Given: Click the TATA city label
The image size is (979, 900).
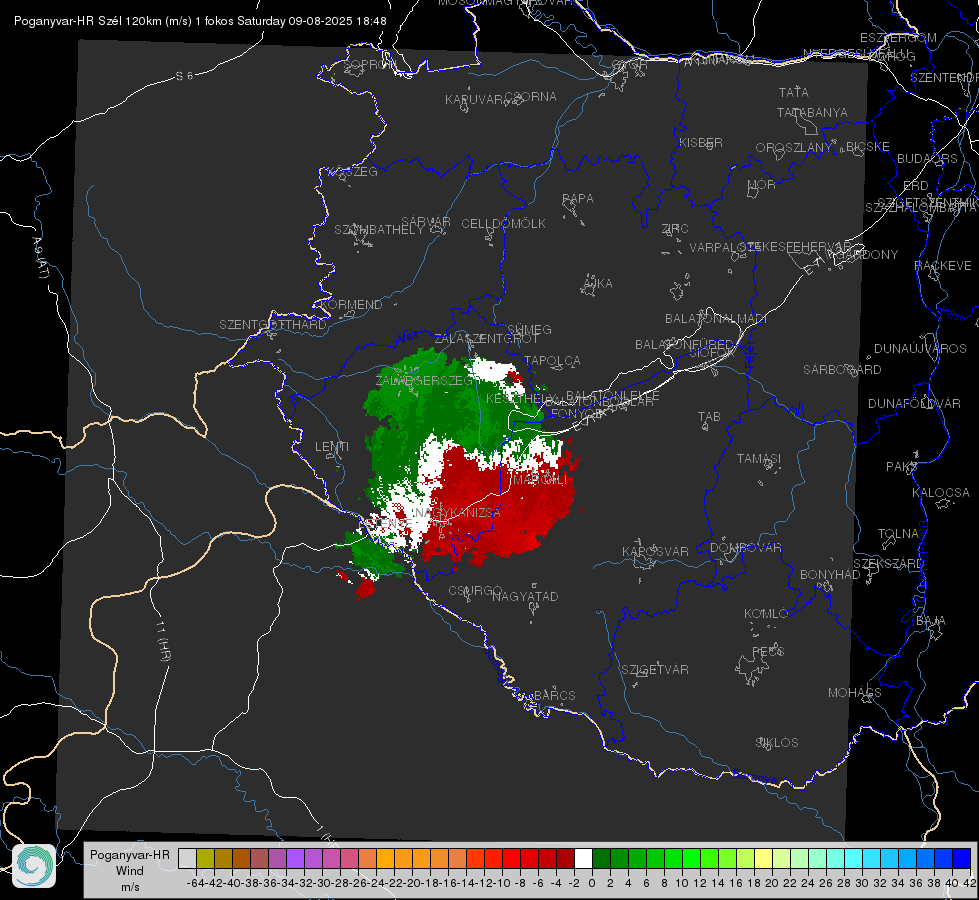Looking at the screenshot, I should (x=794, y=92).
